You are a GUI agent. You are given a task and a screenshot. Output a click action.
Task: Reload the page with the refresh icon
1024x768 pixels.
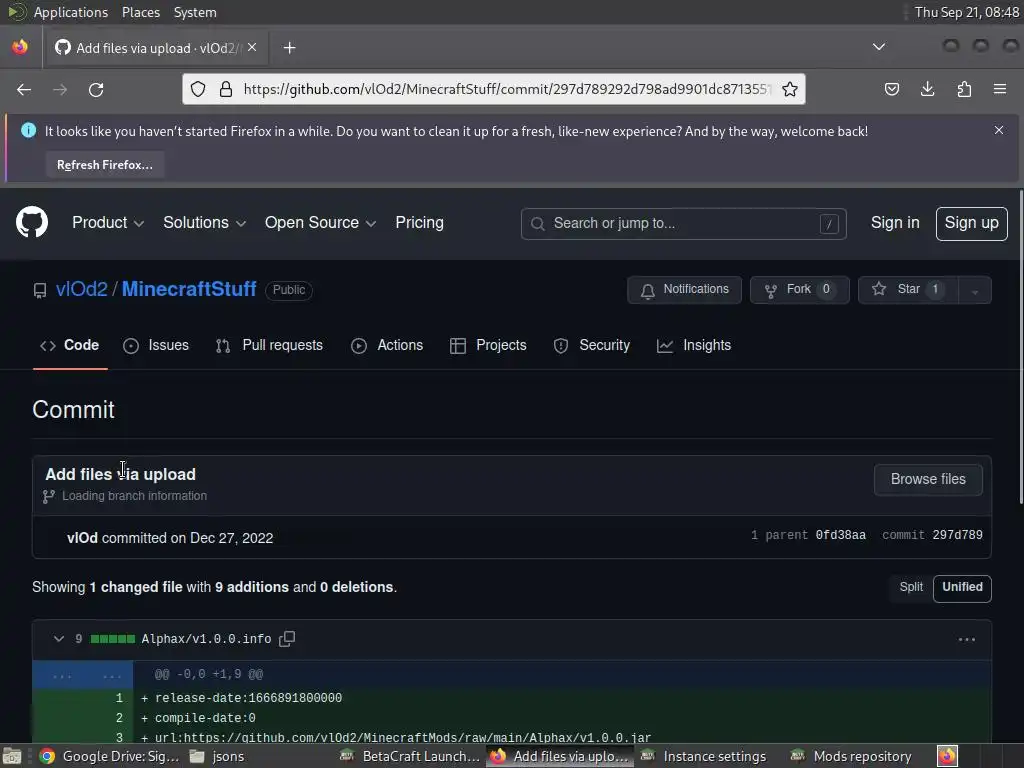pos(96,89)
